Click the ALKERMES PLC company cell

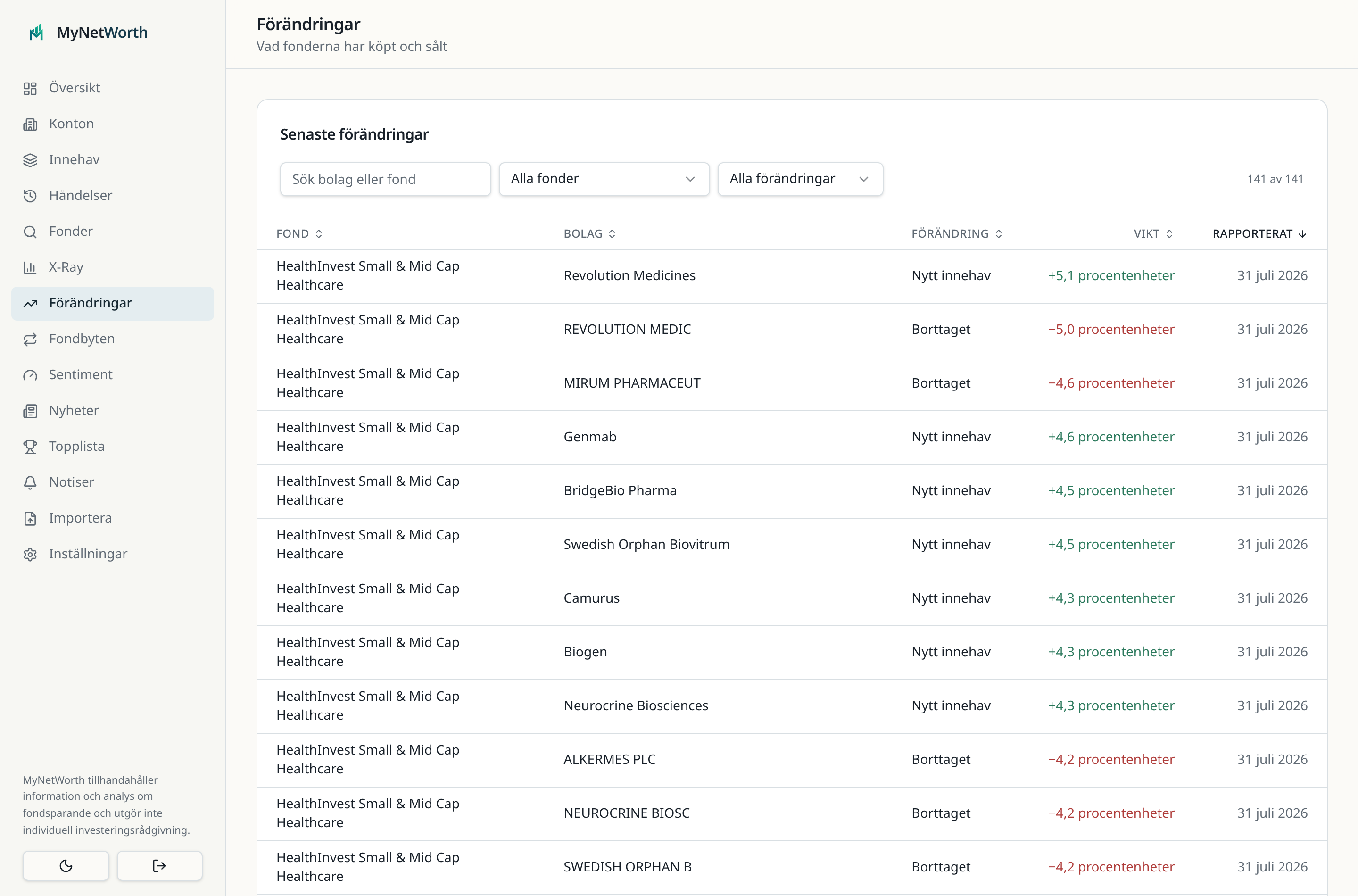point(610,759)
